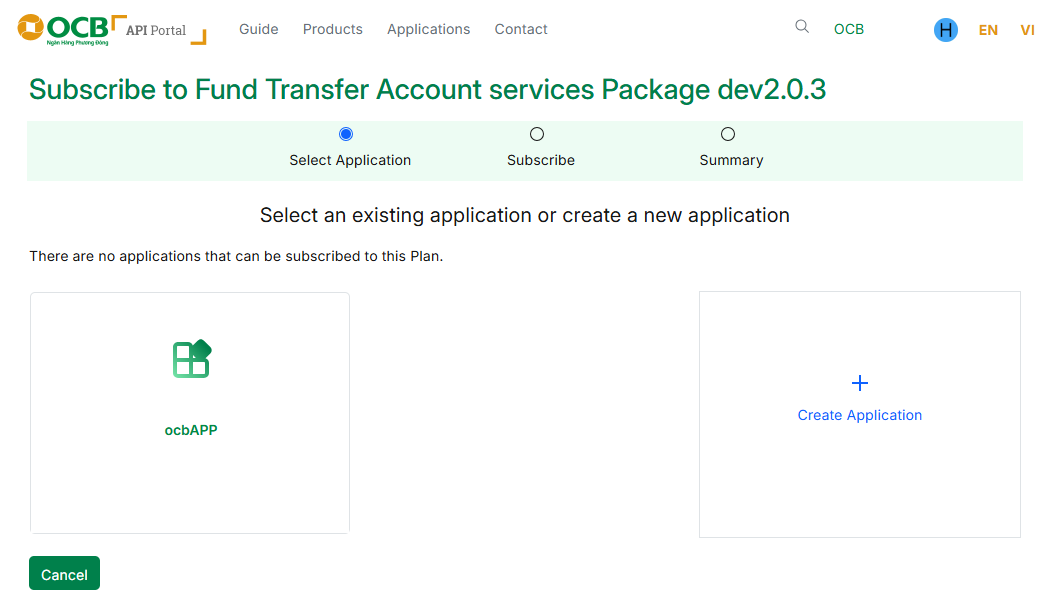Click the OCB API Portal logo
The image size is (1044, 607).
click(111, 29)
